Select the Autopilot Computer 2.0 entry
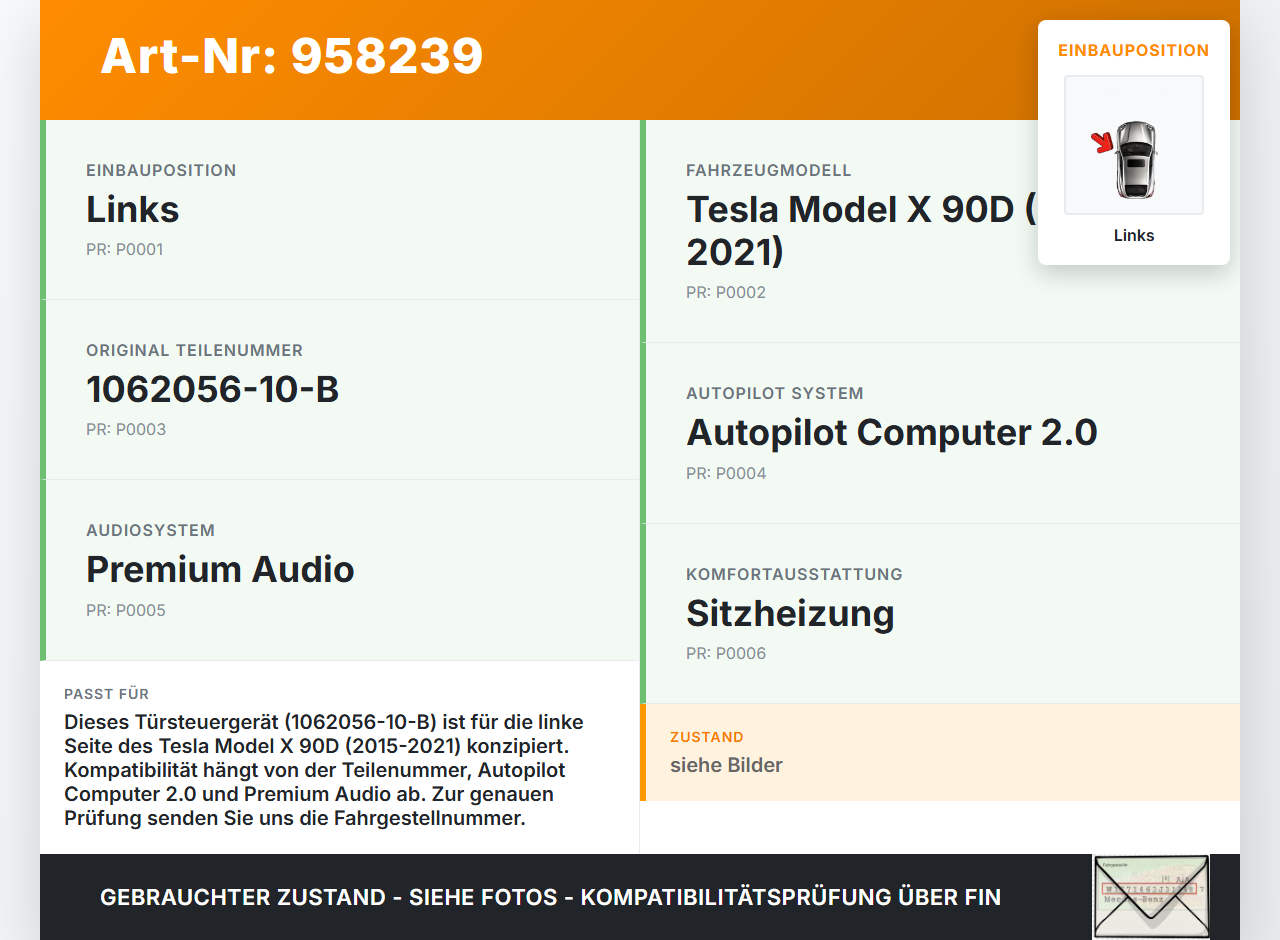Image resolution: width=1280 pixels, height=940 pixels. tap(891, 432)
